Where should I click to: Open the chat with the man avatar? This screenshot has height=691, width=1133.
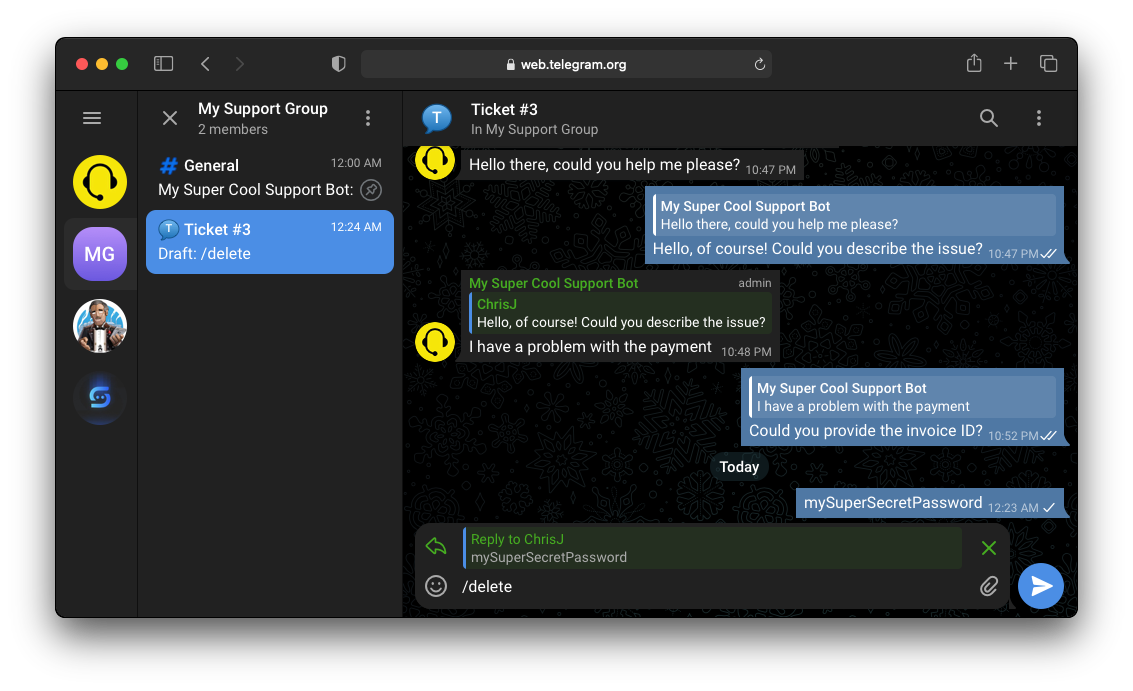(x=100, y=326)
